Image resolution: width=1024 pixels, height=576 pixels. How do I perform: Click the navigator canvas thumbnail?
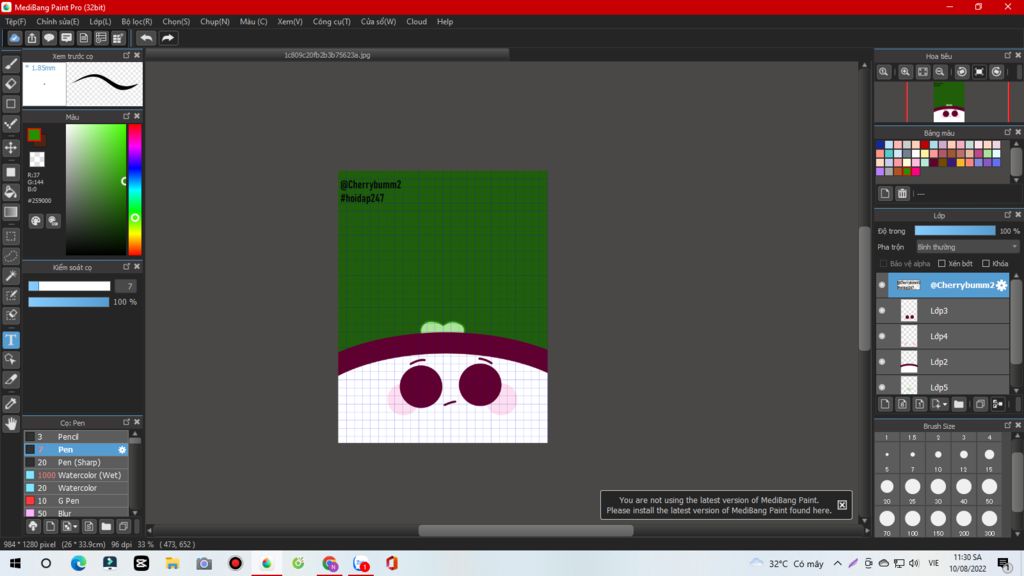click(x=949, y=102)
